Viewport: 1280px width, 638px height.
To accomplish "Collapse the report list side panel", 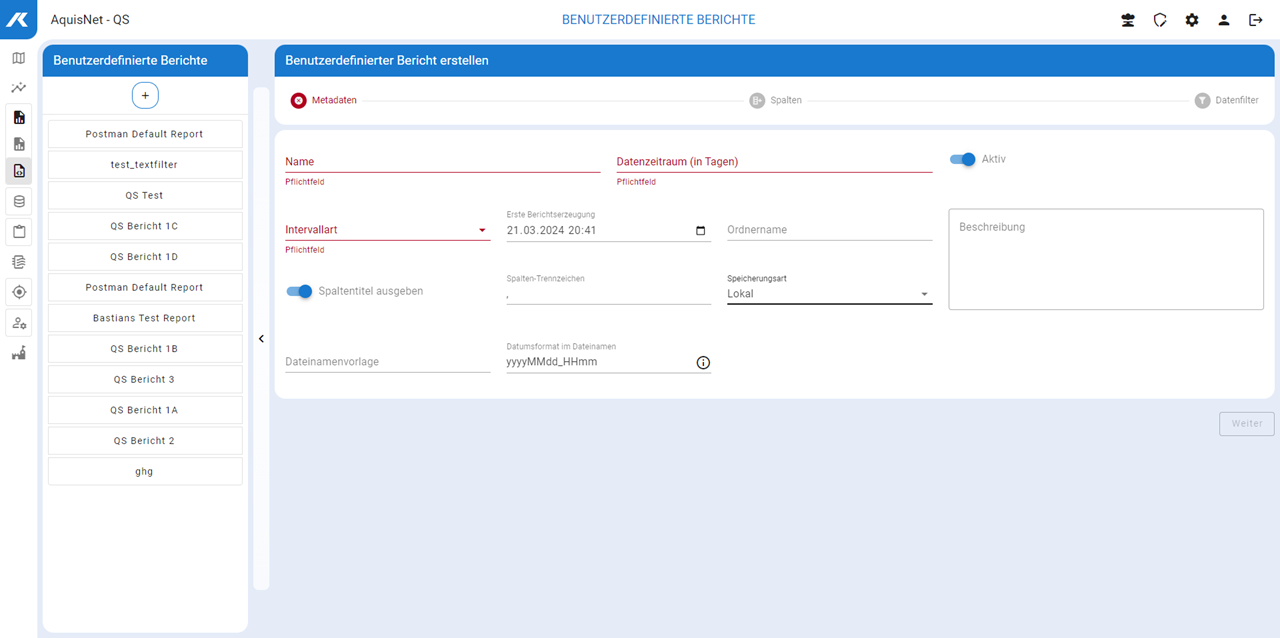I will point(261,339).
